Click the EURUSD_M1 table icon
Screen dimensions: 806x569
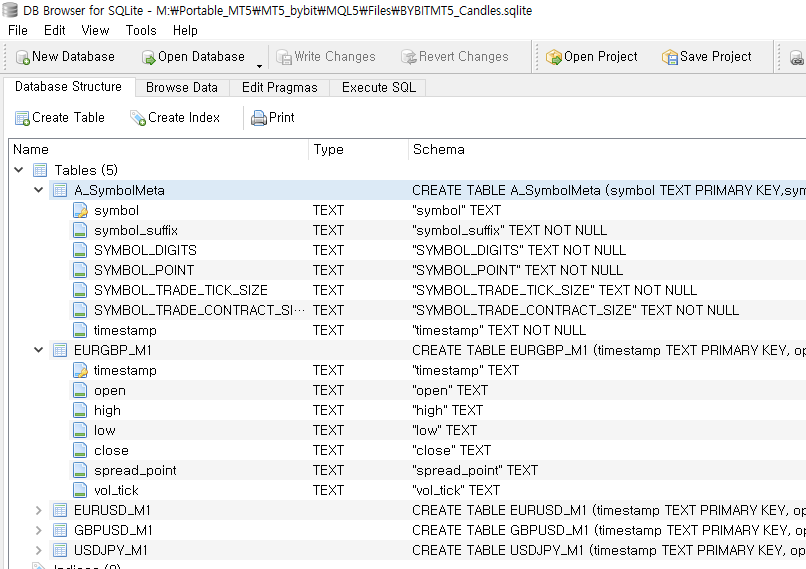click(x=60, y=510)
